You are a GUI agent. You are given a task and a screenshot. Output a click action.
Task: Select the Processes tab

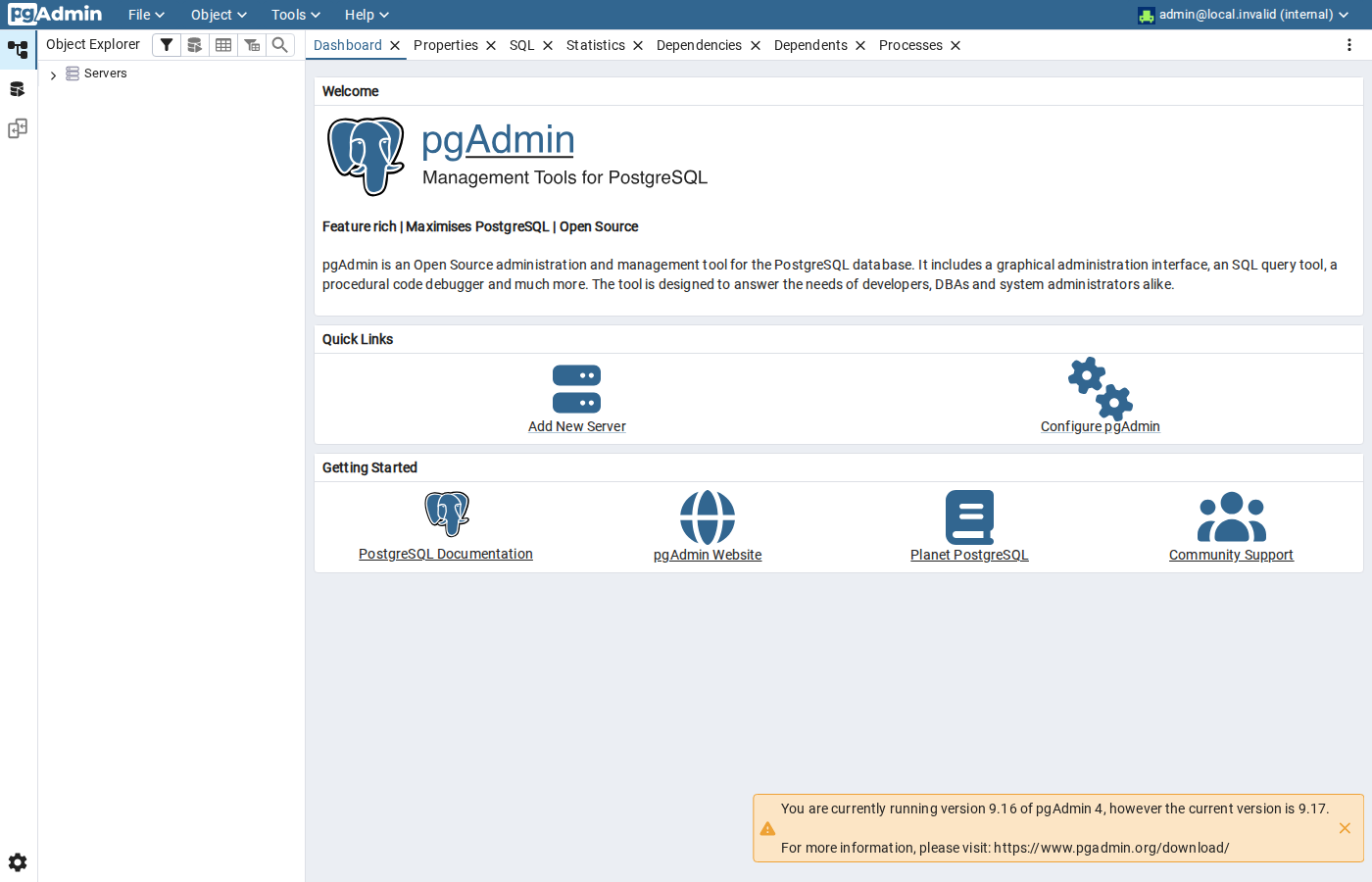click(910, 45)
